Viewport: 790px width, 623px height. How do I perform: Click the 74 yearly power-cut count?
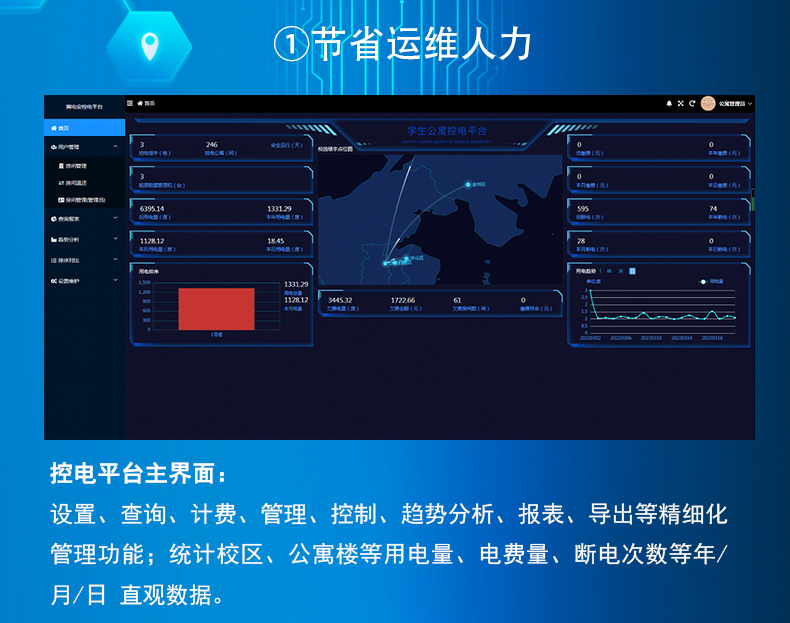tap(713, 209)
